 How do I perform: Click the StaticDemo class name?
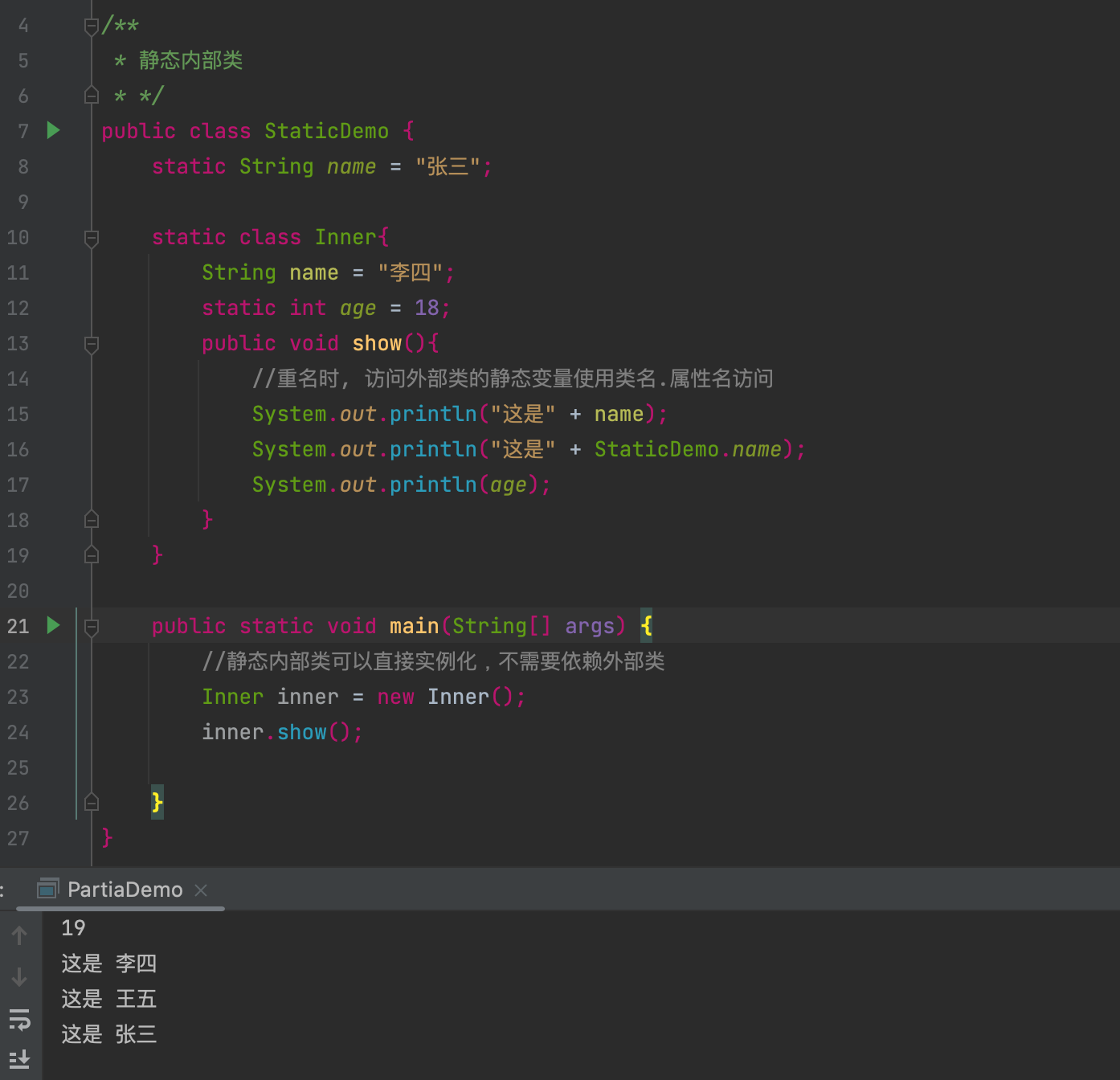point(326,131)
